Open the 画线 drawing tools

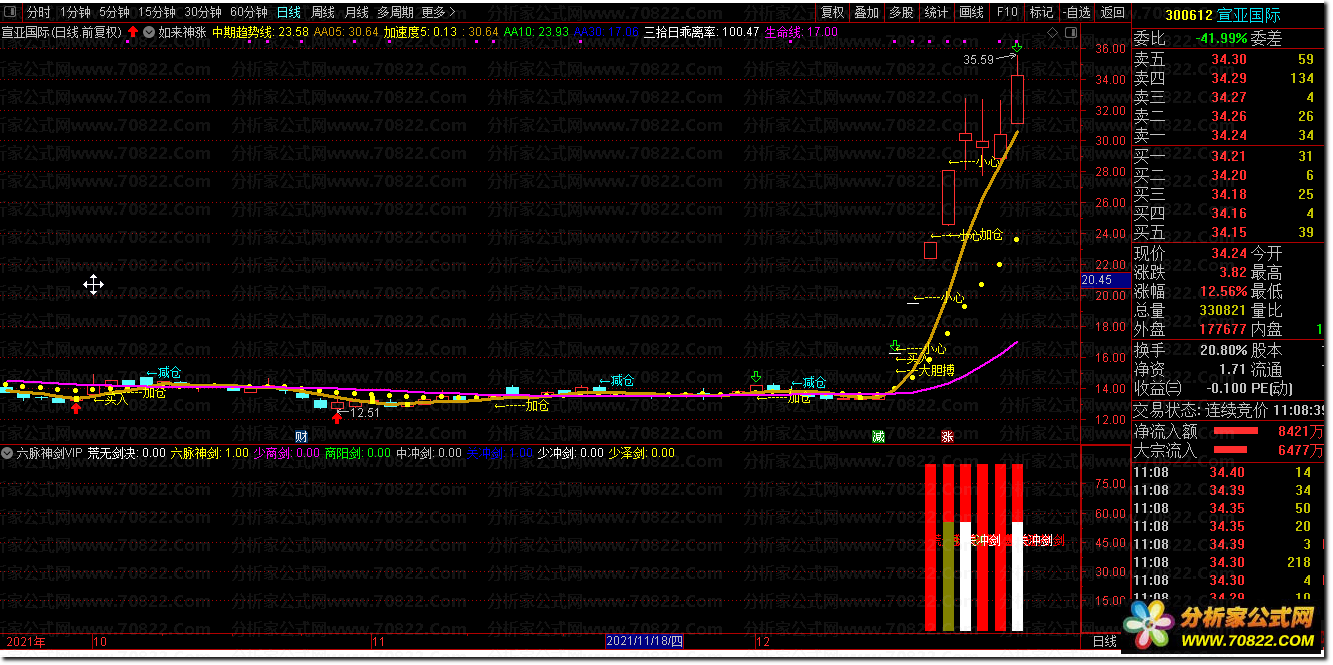pos(971,13)
